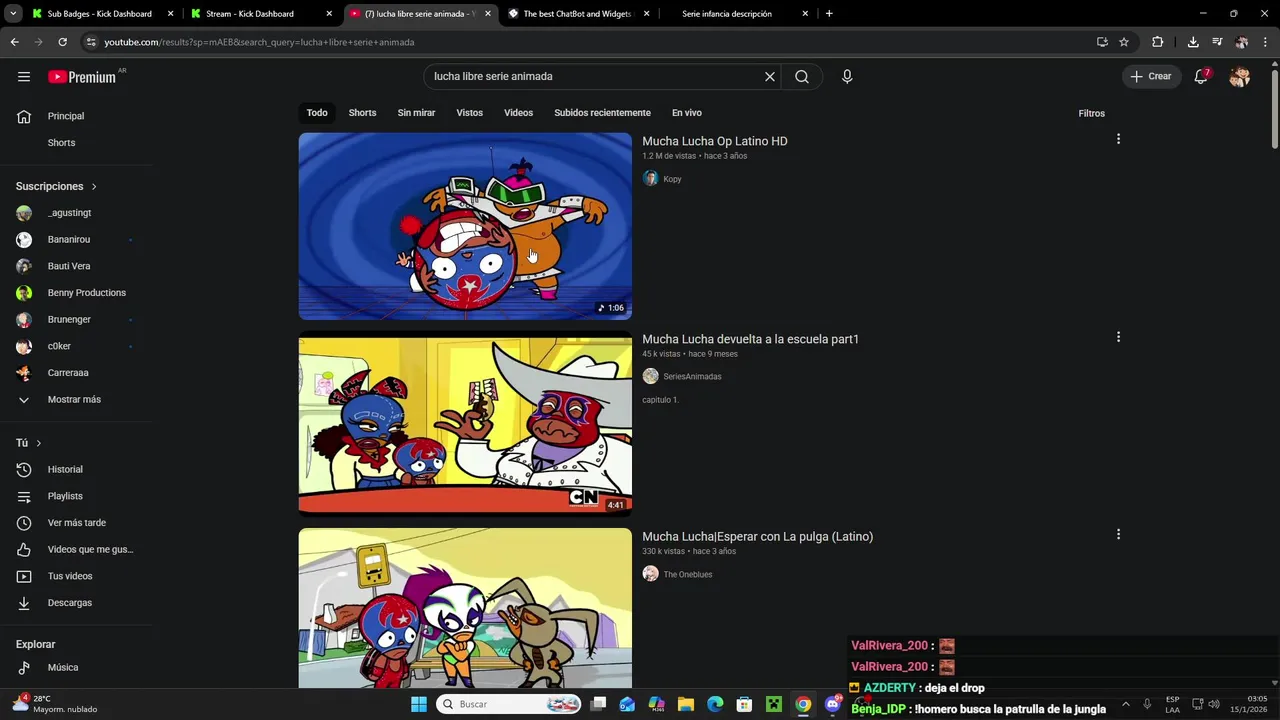Viewport: 1280px width, 720px height.
Task: Switch to Serie infancia descripción tab
Action: point(737,14)
